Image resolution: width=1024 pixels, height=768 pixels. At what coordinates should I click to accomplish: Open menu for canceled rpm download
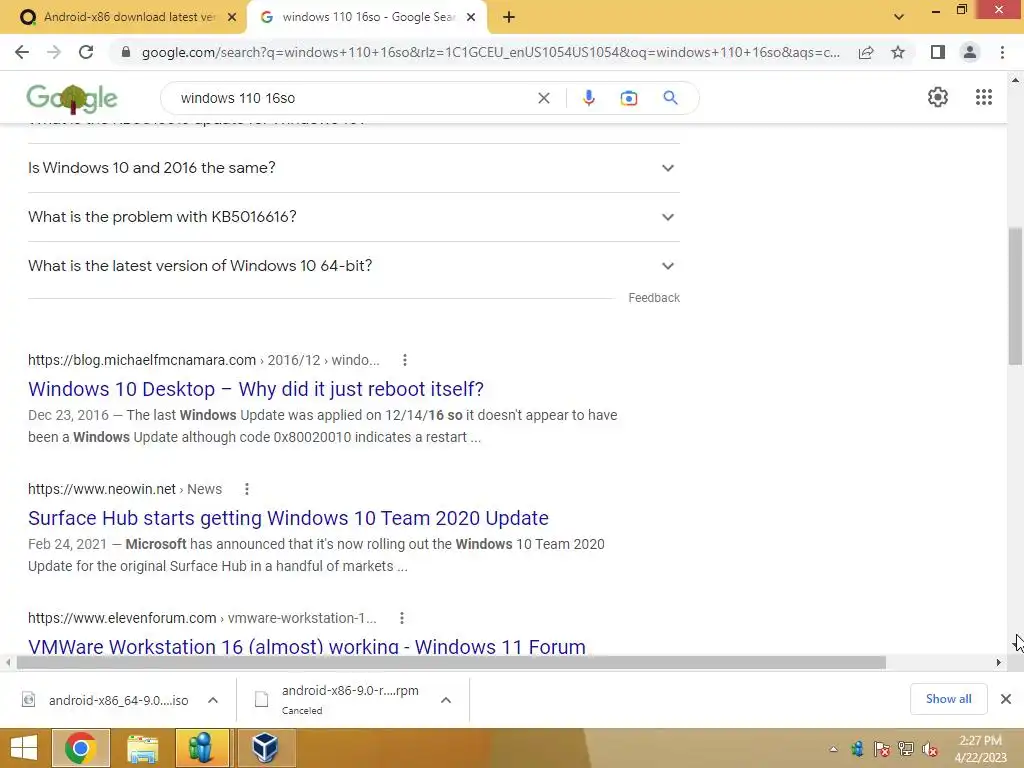(446, 700)
